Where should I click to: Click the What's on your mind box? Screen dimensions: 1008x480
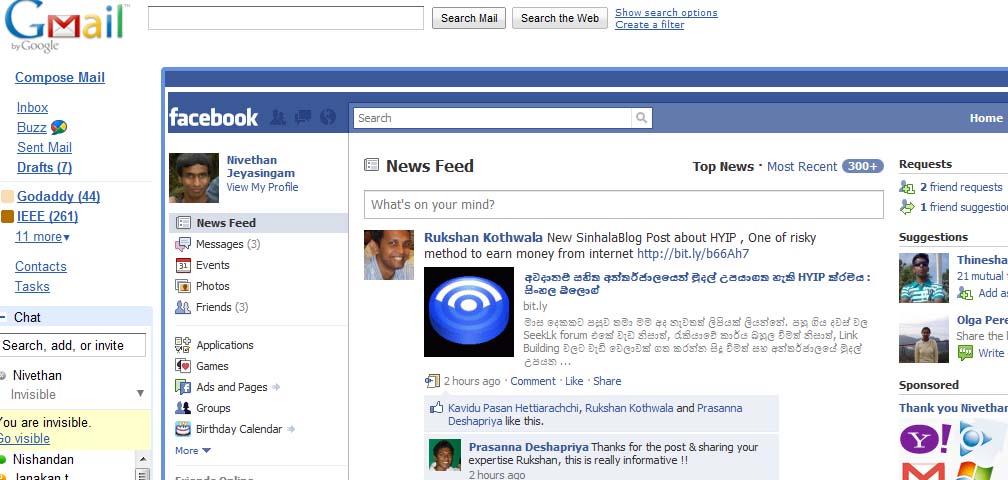[x=624, y=204]
